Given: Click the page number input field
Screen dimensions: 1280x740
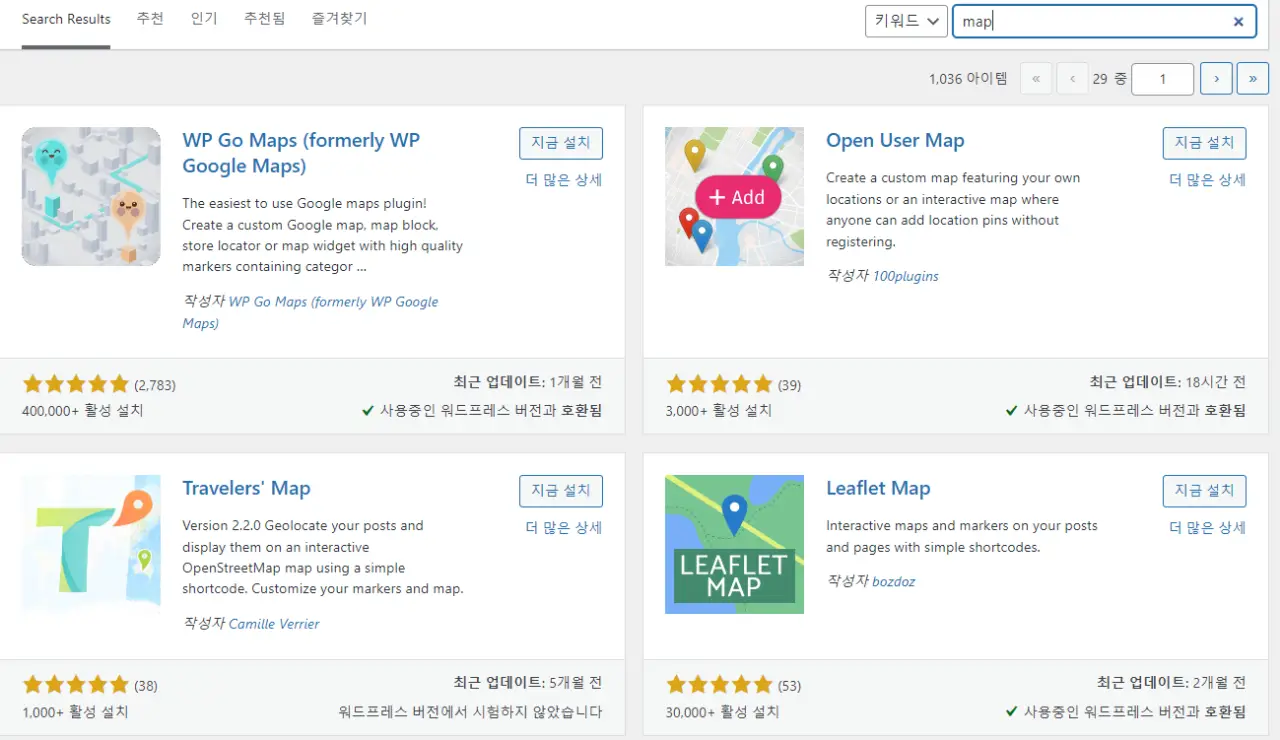Looking at the screenshot, I should click(x=1162, y=78).
